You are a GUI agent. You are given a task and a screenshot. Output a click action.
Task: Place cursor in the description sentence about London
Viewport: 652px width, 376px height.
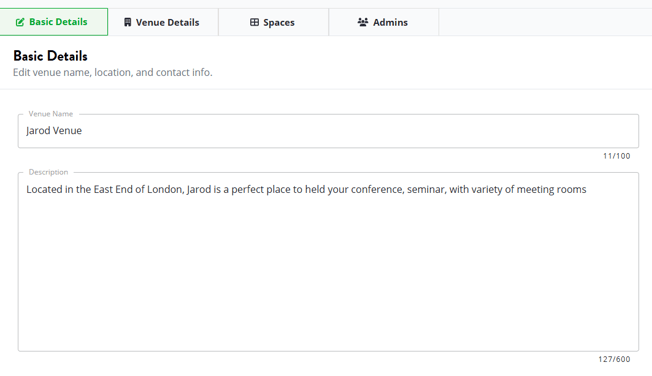coord(306,190)
